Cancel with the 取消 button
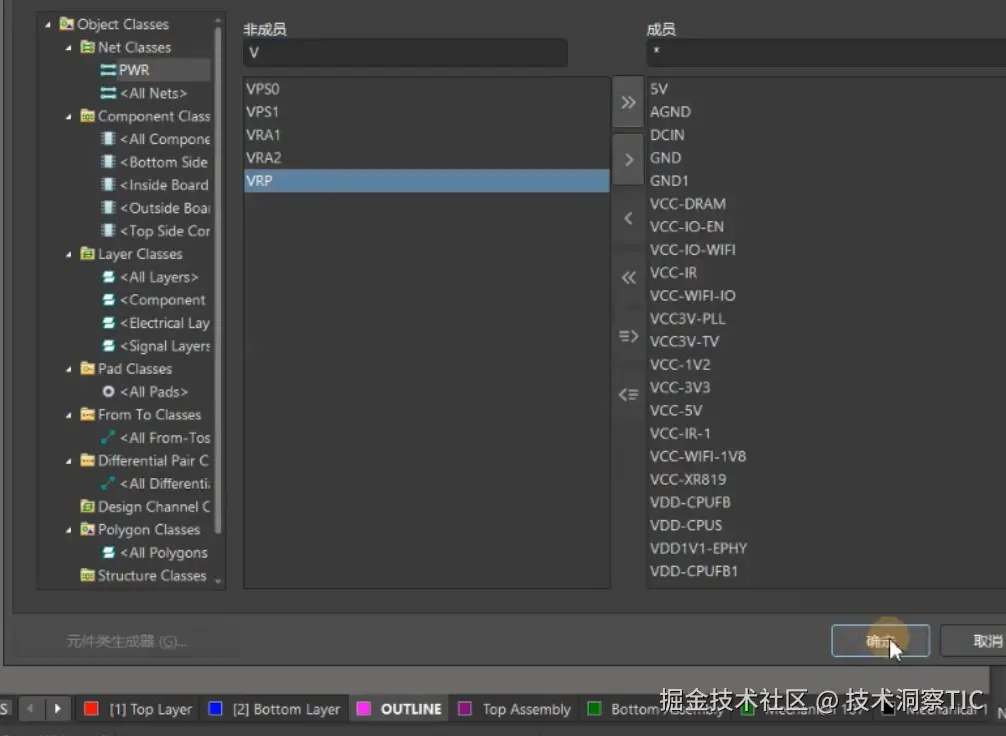 coord(974,640)
